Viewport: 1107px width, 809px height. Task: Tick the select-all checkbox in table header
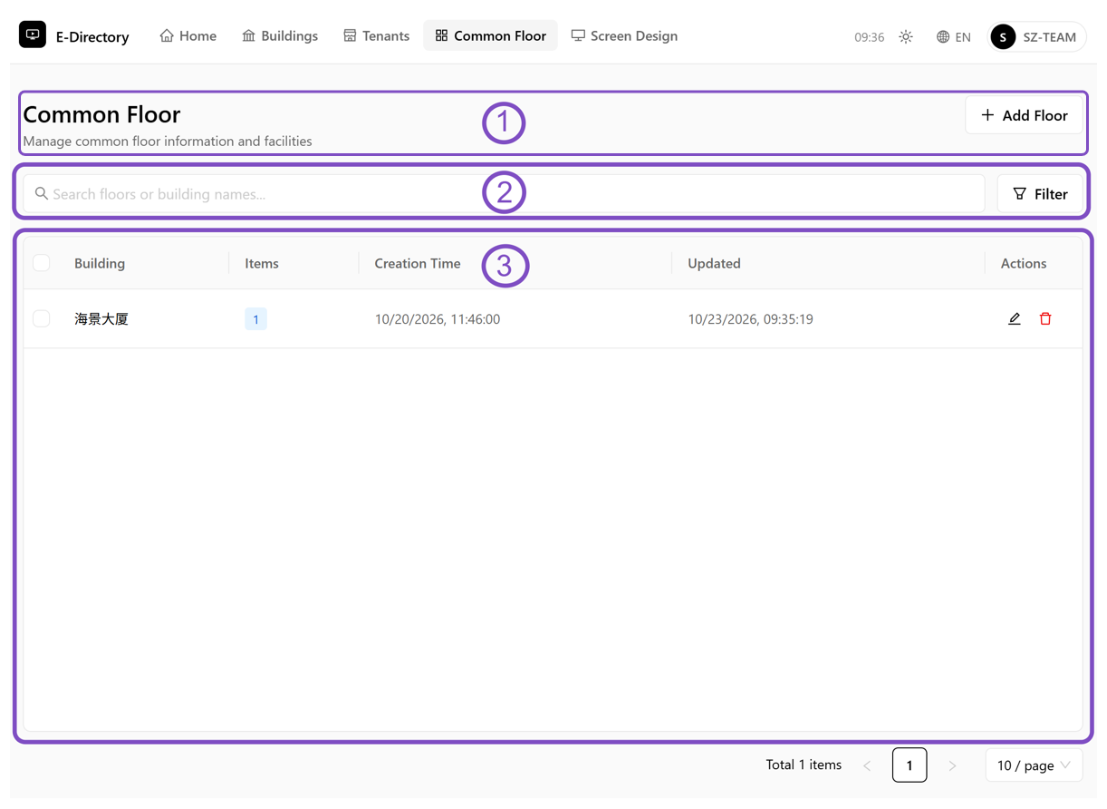42,263
